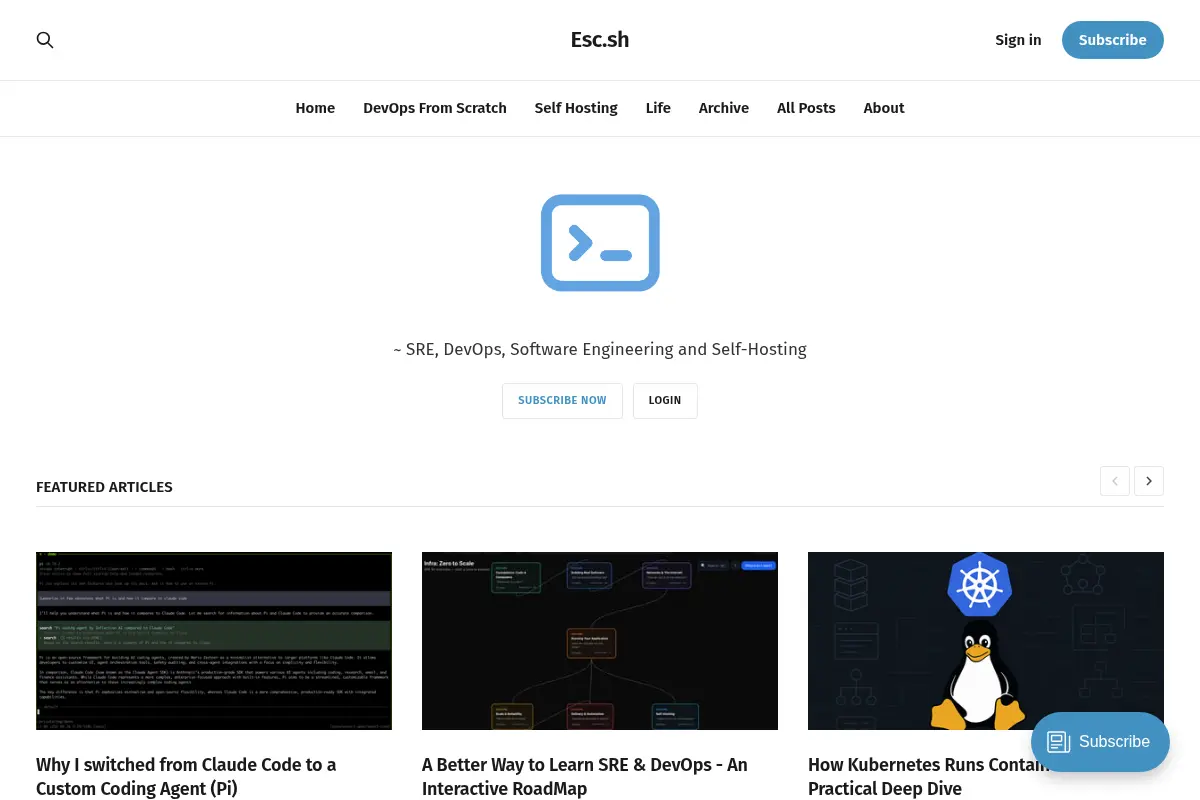Go to previous featured articles arrow

[1115, 481]
